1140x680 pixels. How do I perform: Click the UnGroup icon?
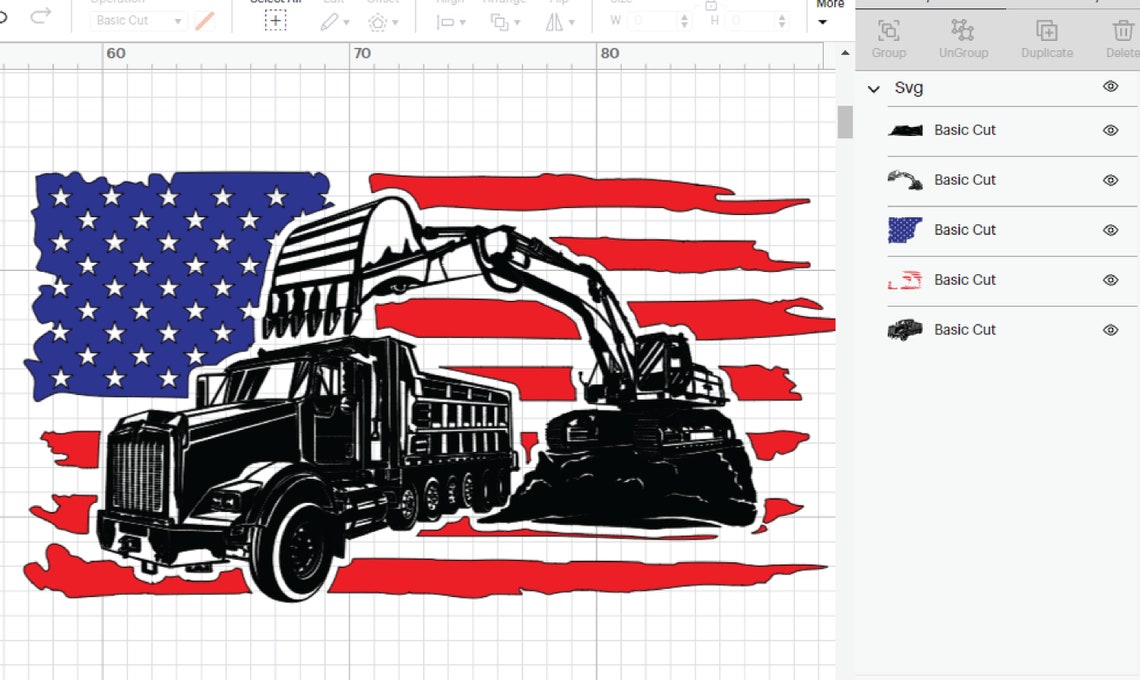962,31
